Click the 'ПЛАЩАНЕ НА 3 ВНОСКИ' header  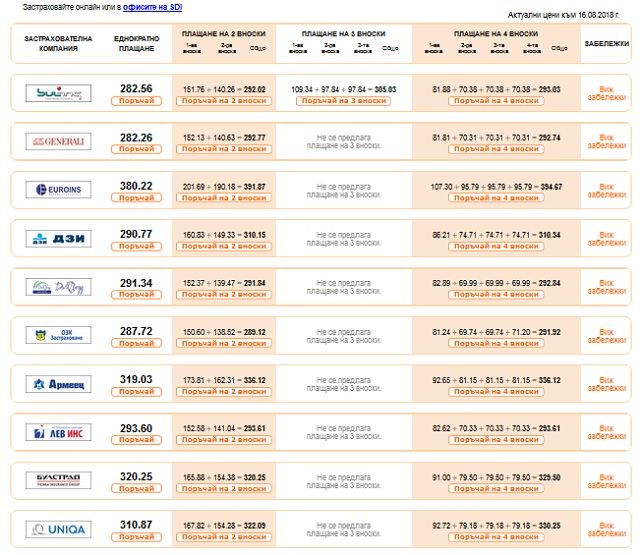point(343,33)
